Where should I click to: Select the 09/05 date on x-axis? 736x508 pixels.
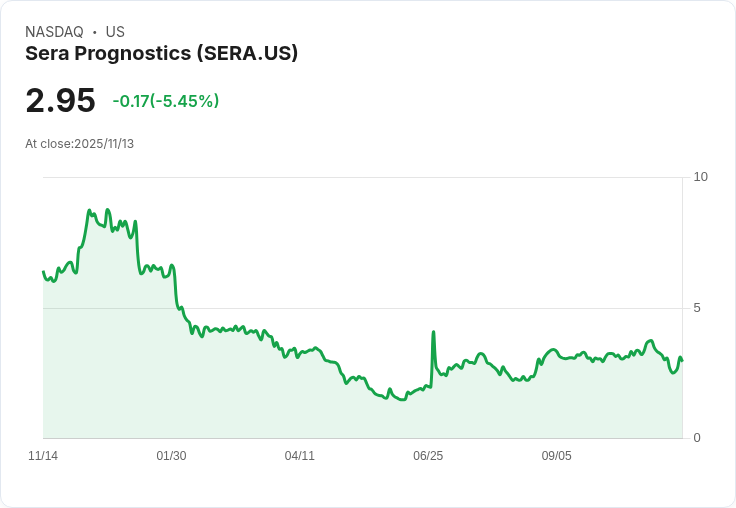point(556,456)
